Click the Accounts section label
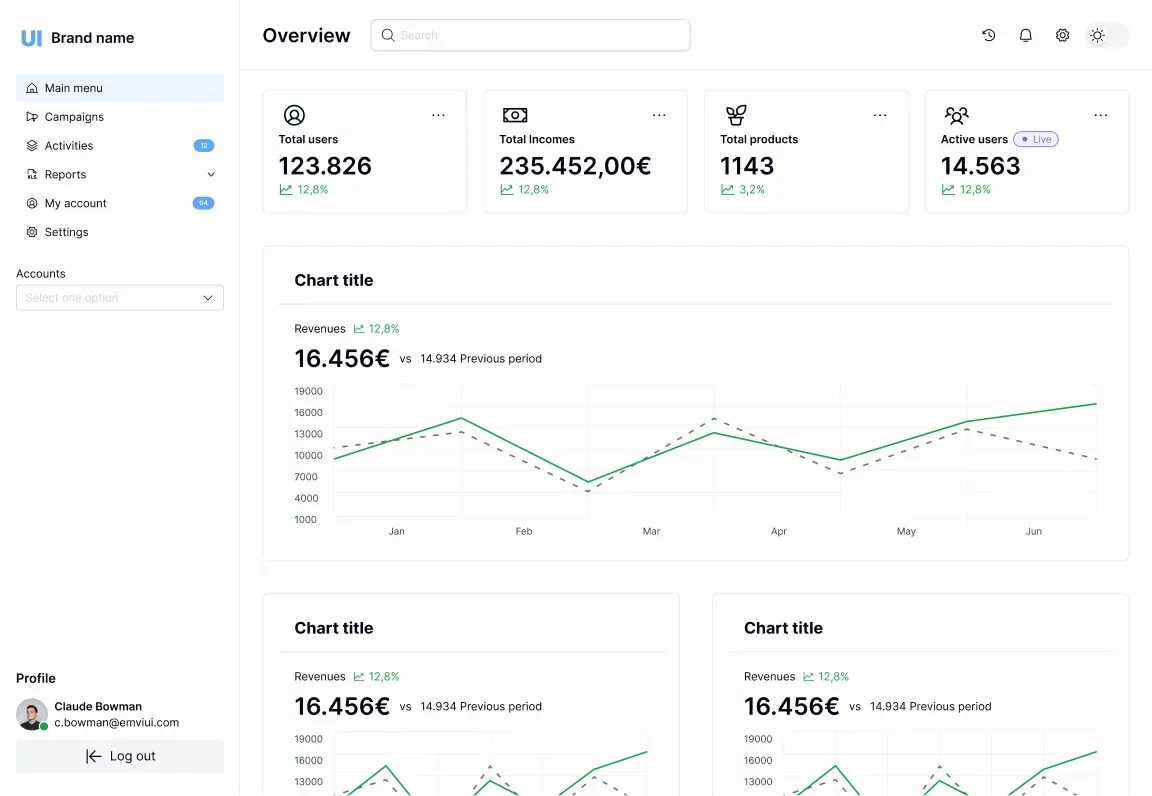The width and height of the screenshot is (1152, 796). point(40,273)
